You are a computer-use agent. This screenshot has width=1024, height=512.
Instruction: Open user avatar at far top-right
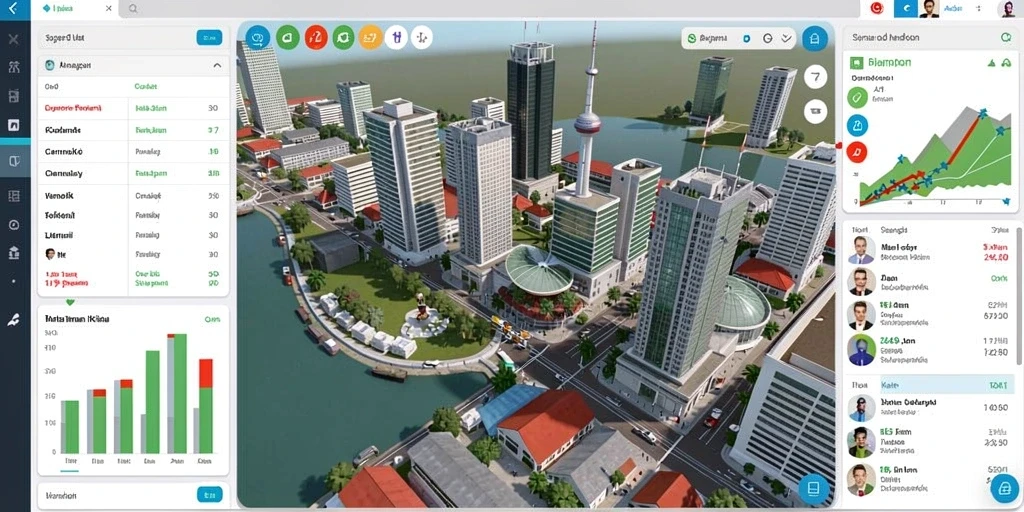[1007, 8]
